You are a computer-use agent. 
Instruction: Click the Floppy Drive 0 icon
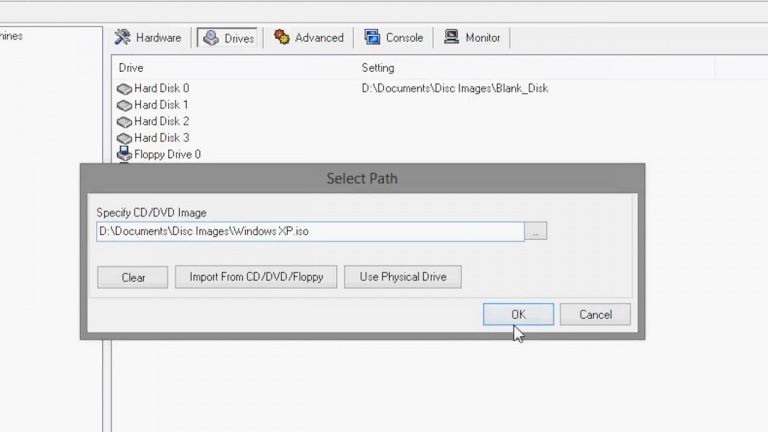coord(124,154)
